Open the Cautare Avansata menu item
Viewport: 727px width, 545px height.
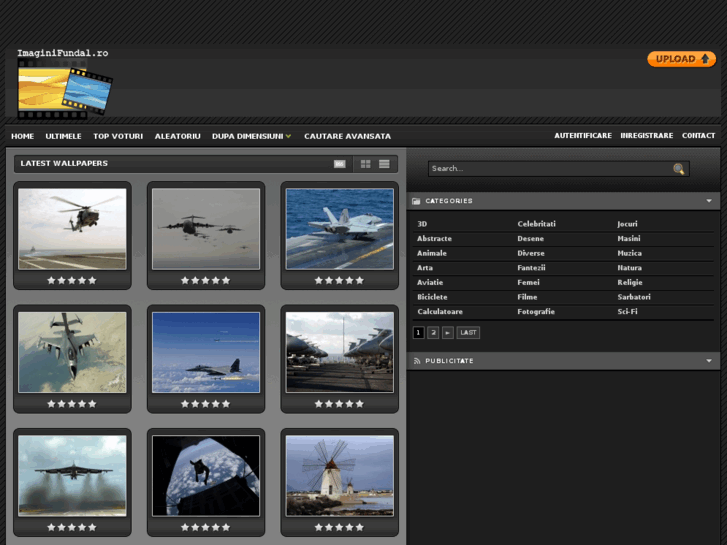click(x=347, y=136)
